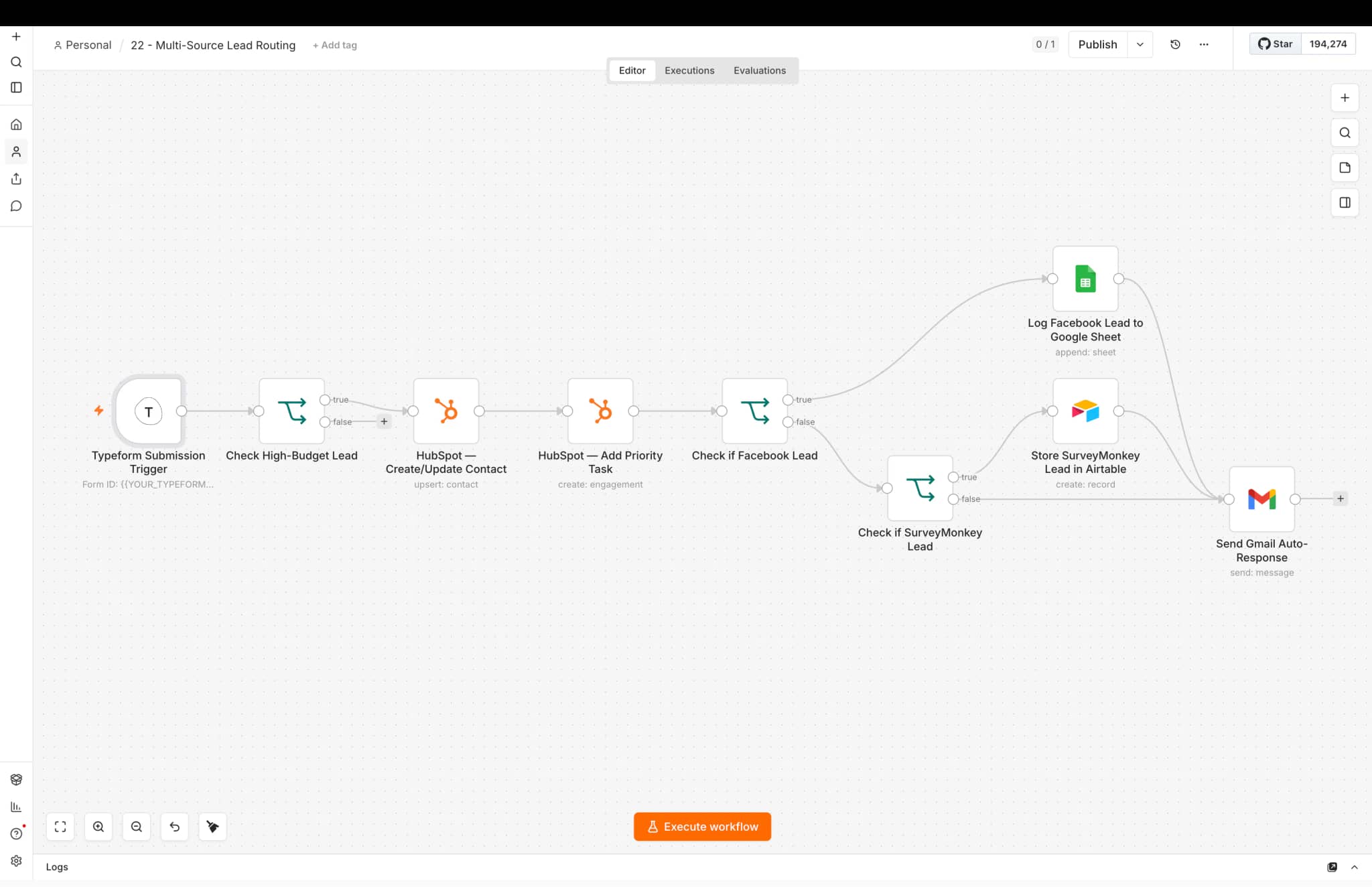Open HubSpot Create/Update Contact node
The image size is (1372, 887).
(x=446, y=411)
